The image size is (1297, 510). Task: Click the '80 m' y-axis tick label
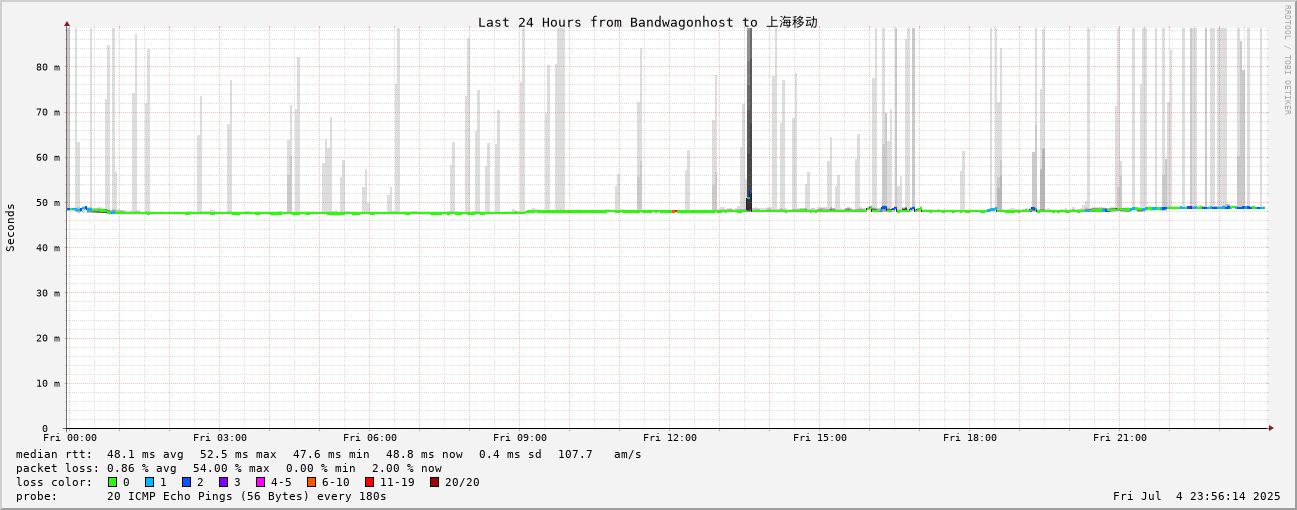click(49, 67)
